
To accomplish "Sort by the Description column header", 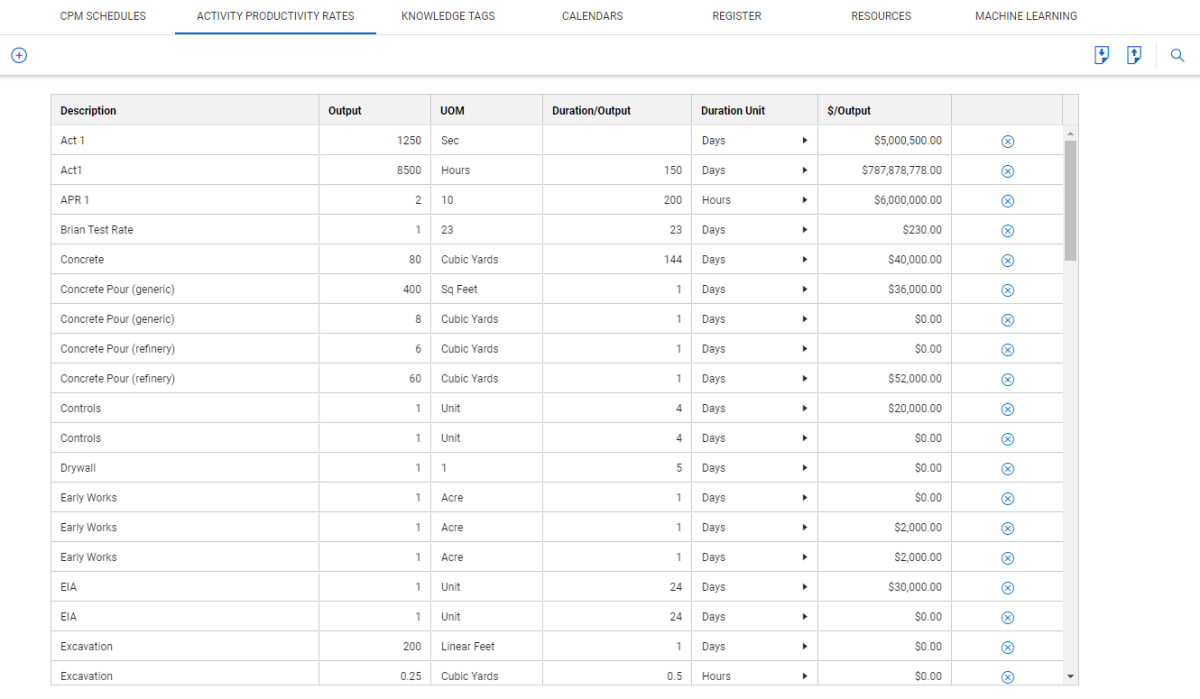I will click(x=88, y=111).
